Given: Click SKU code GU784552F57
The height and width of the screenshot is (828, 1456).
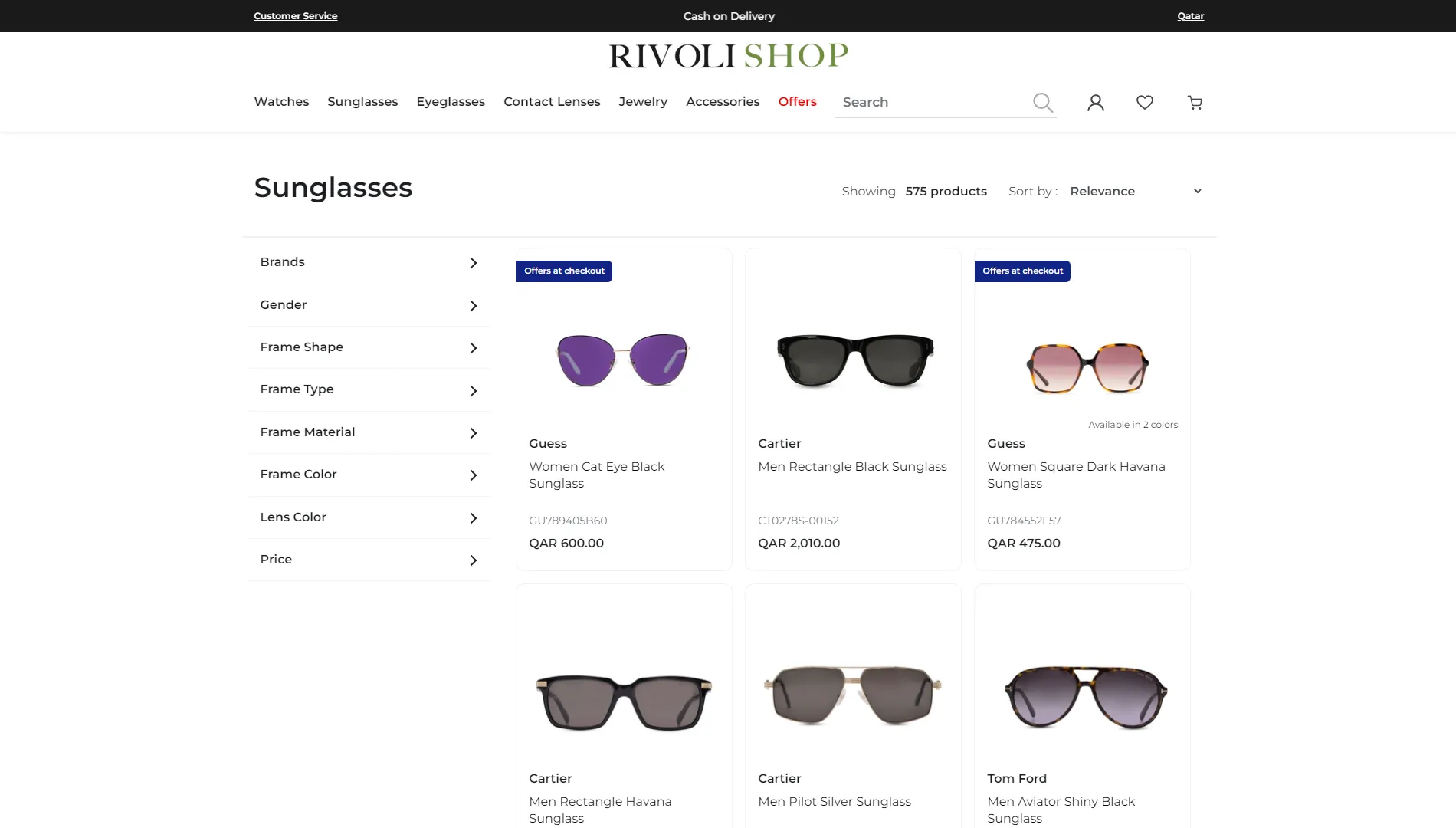Looking at the screenshot, I should point(1024,521).
